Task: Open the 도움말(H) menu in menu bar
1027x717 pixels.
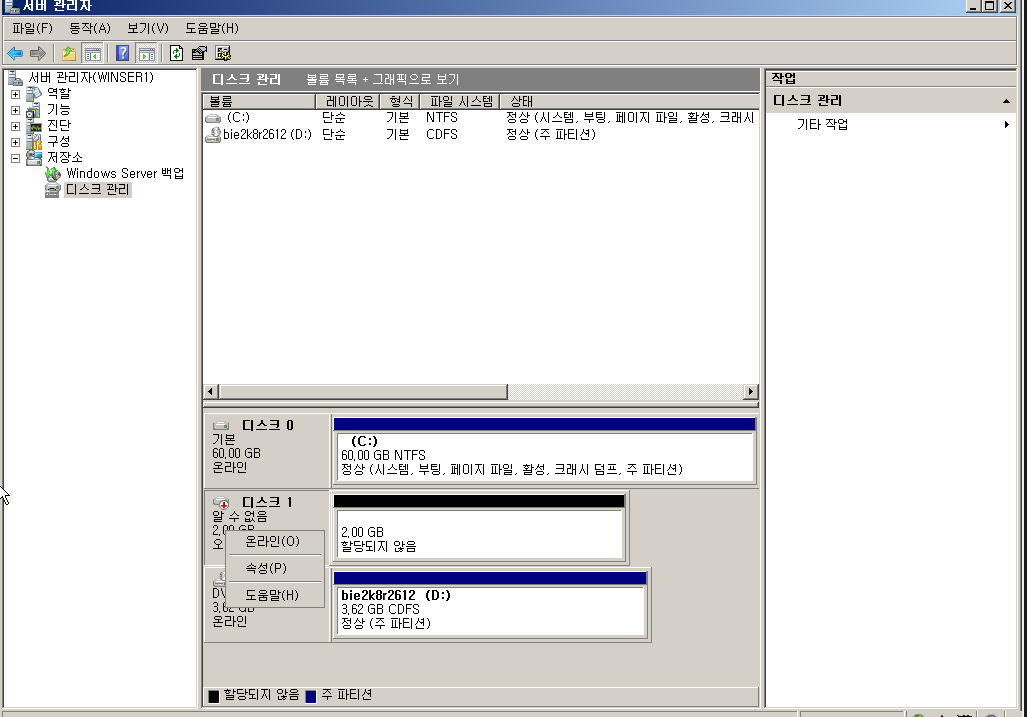Action: click(212, 28)
